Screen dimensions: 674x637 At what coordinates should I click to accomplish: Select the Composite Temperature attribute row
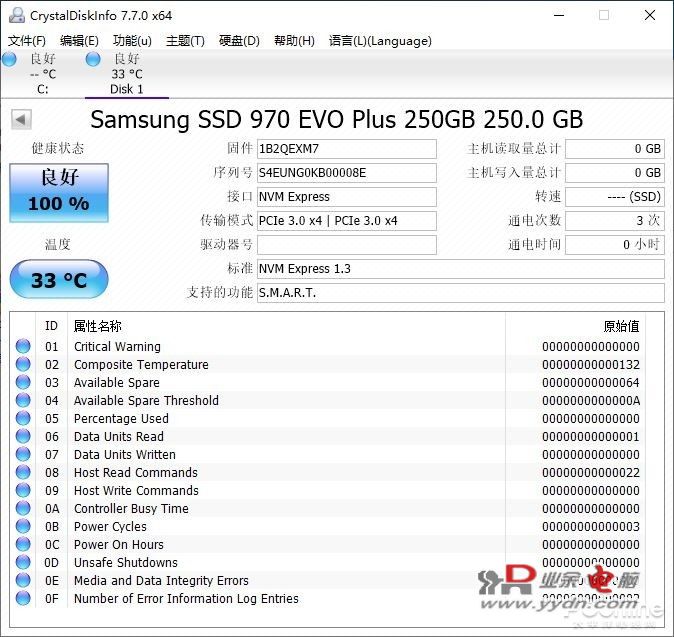click(x=328, y=364)
